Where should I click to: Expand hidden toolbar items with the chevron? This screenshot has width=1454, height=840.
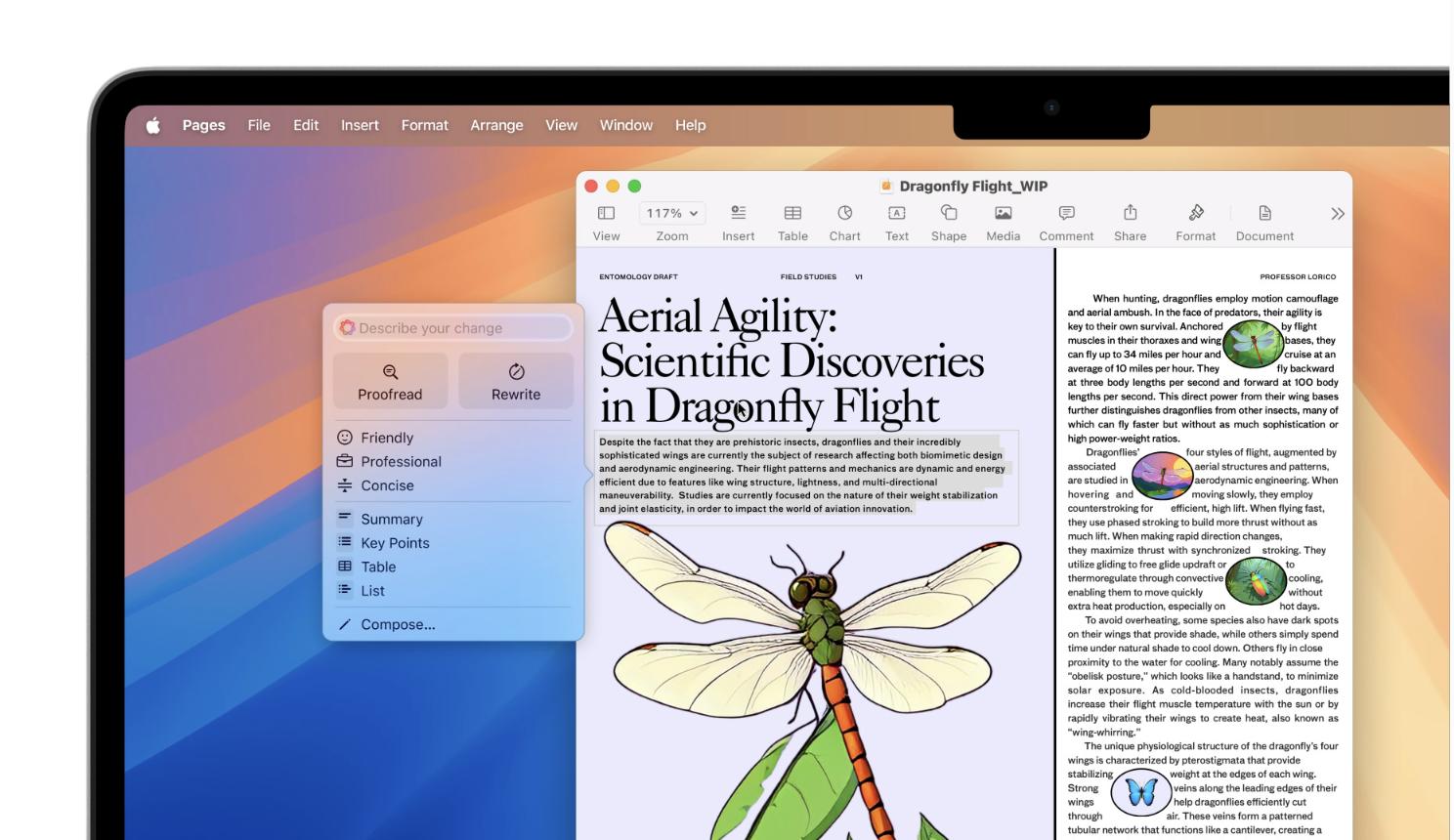[1337, 214]
